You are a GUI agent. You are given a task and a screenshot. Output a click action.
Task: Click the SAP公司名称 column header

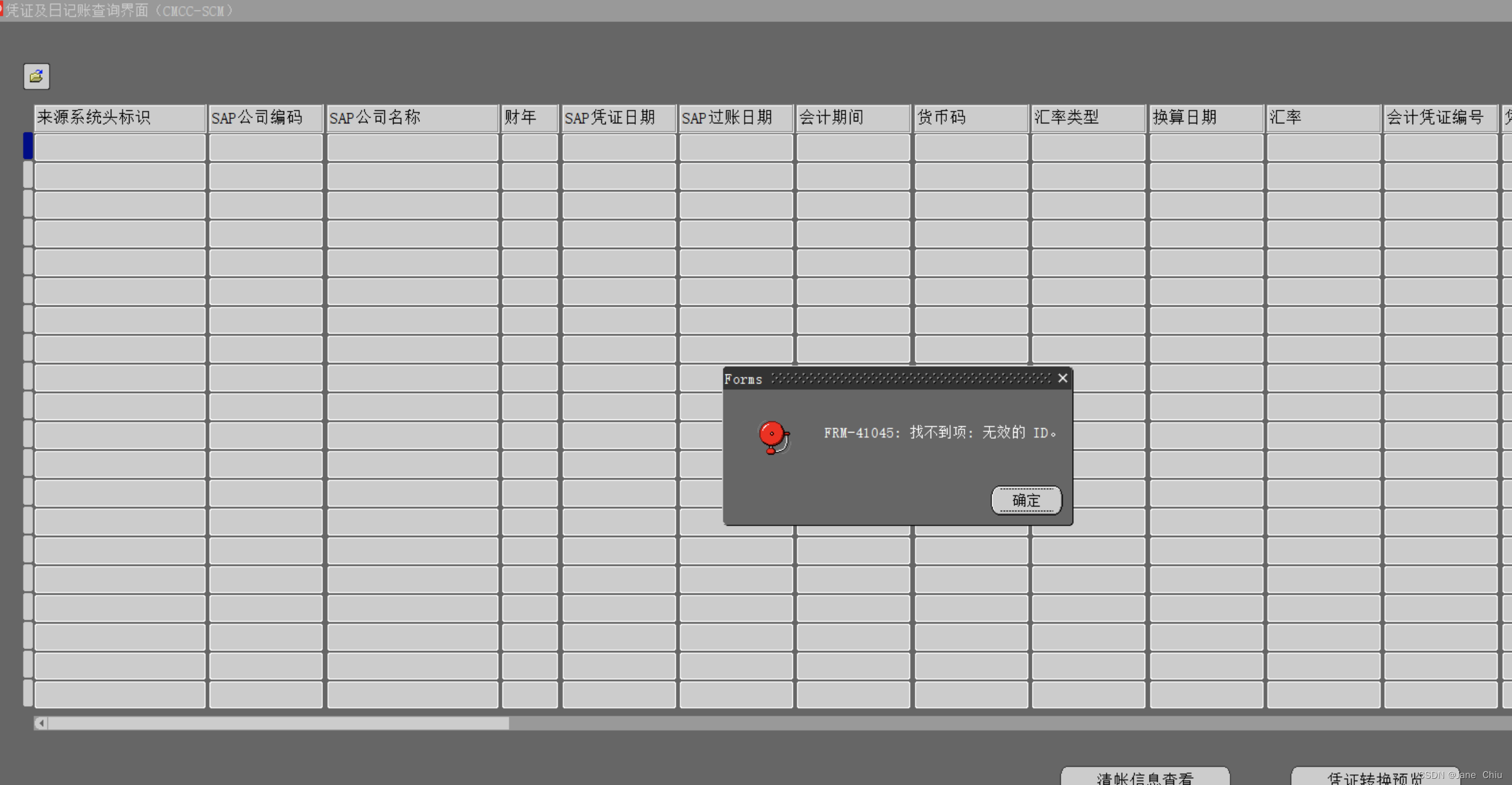(412, 118)
